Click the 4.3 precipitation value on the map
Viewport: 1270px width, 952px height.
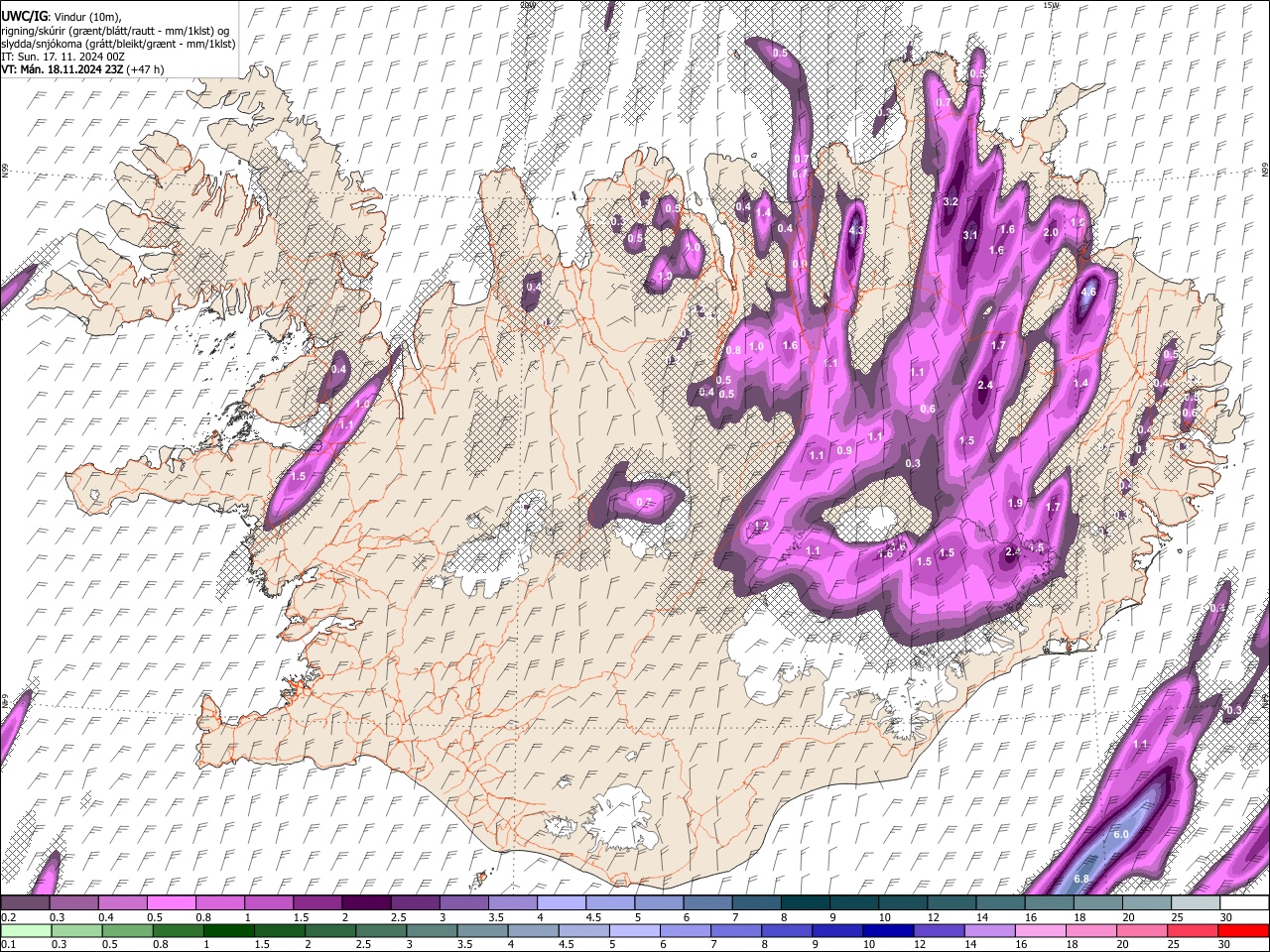coord(857,230)
